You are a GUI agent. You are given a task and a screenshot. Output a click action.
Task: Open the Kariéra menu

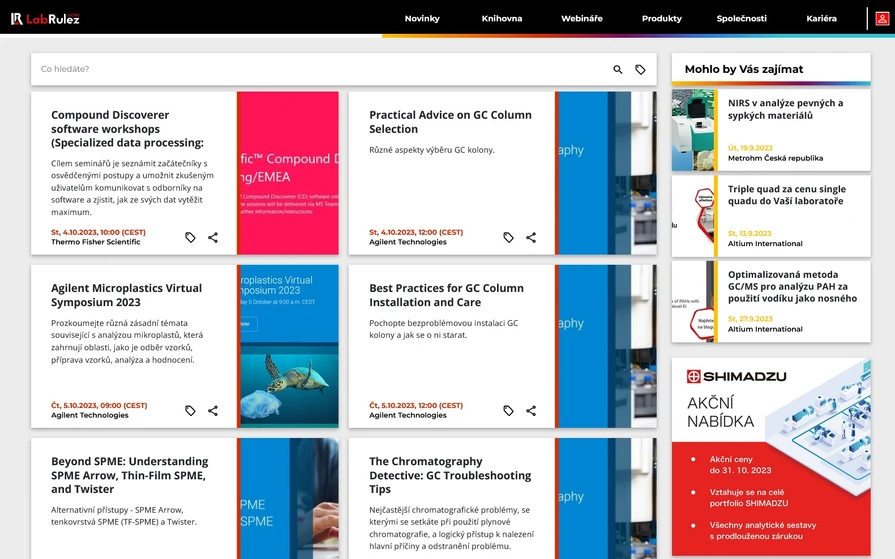pos(821,18)
